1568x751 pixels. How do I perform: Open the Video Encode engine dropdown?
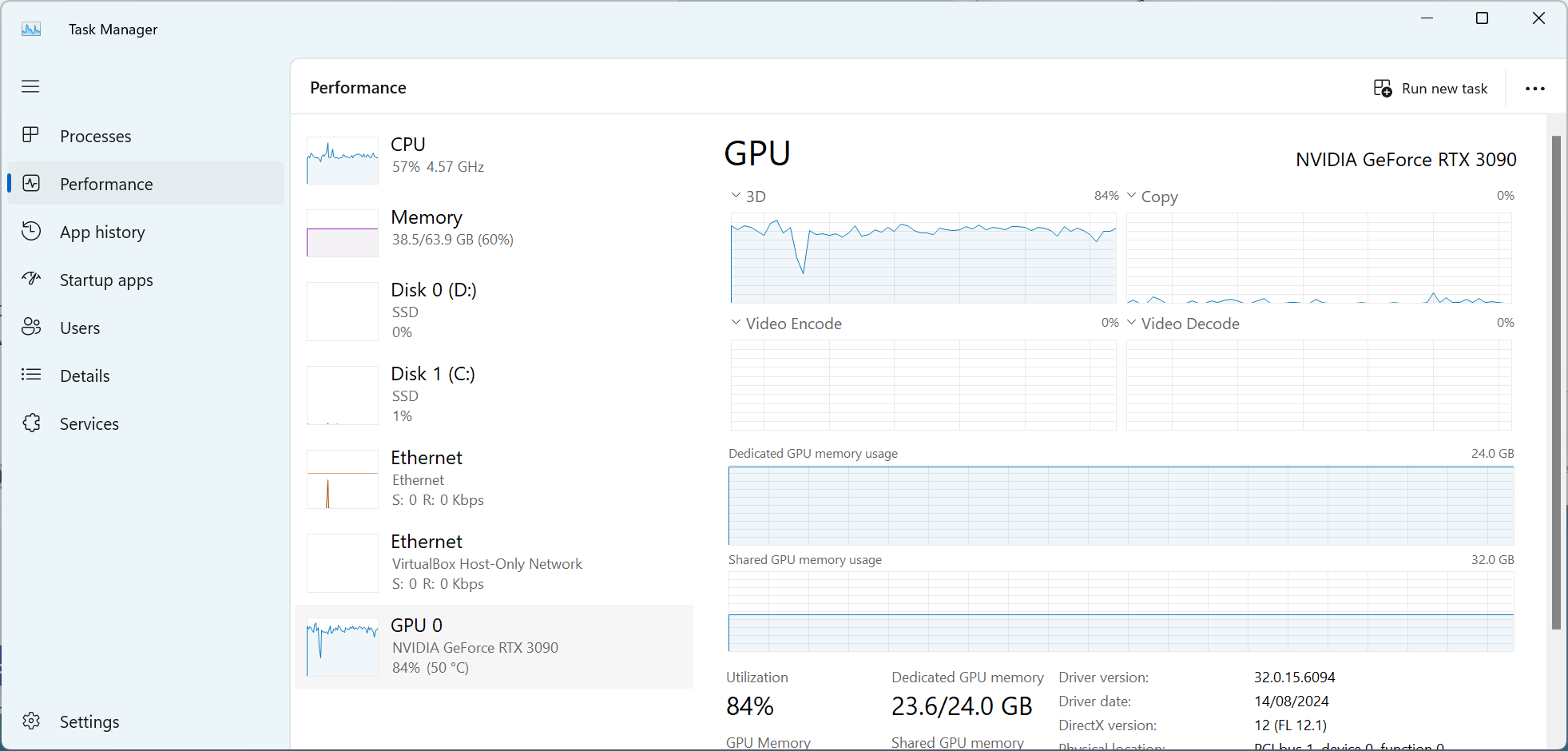point(736,323)
